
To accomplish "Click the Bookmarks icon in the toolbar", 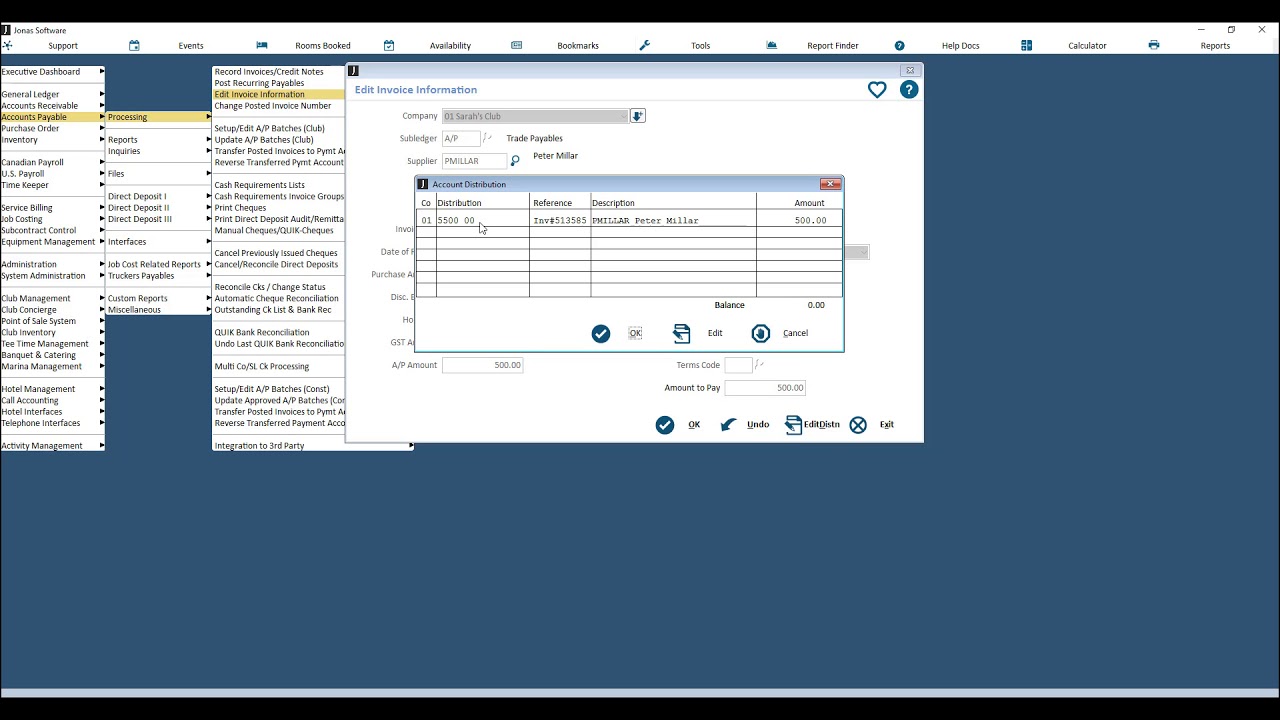I will pyautogui.click(x=517, y=45).
